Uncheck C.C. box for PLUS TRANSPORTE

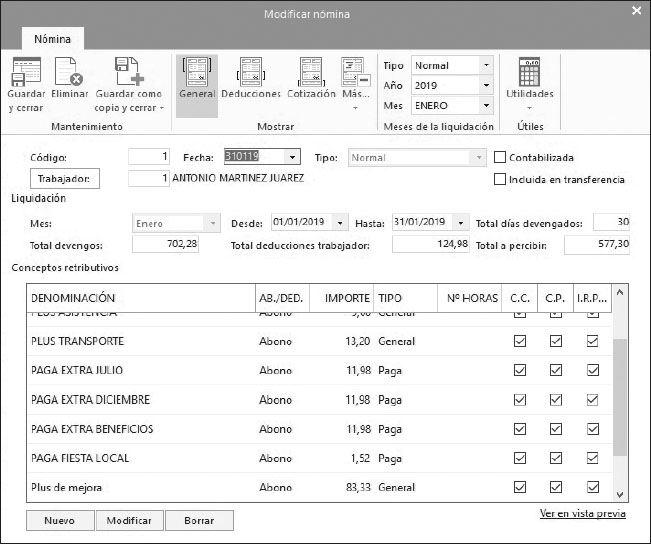(x=519, y=341)
